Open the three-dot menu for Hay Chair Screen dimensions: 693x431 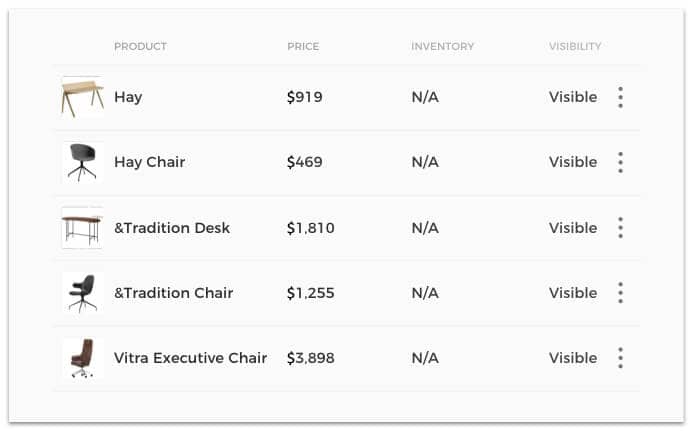click(620, 162)
